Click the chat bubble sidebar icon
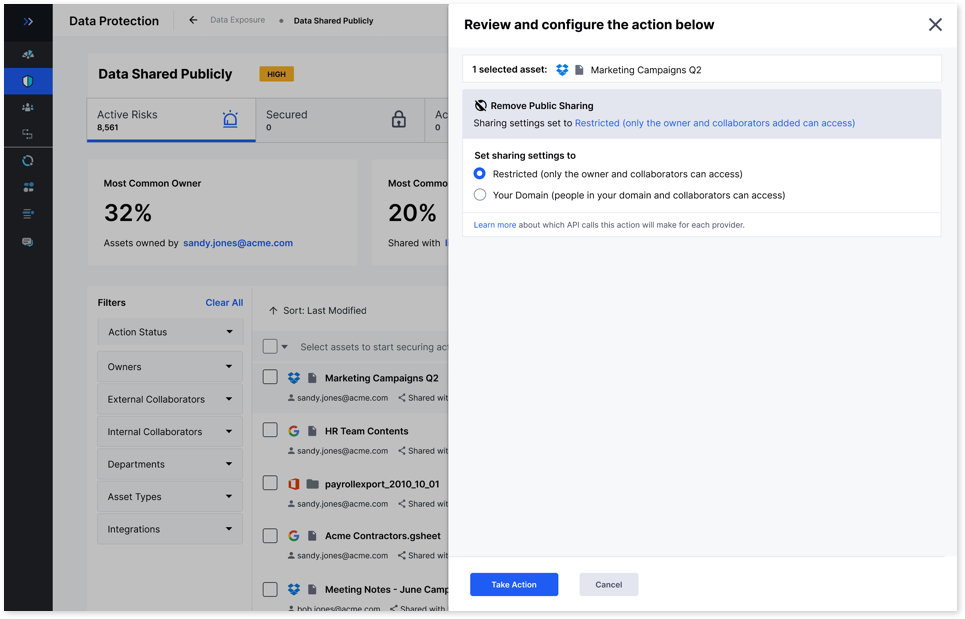Viewport: 965px width, 619px height. coord(28,242)
